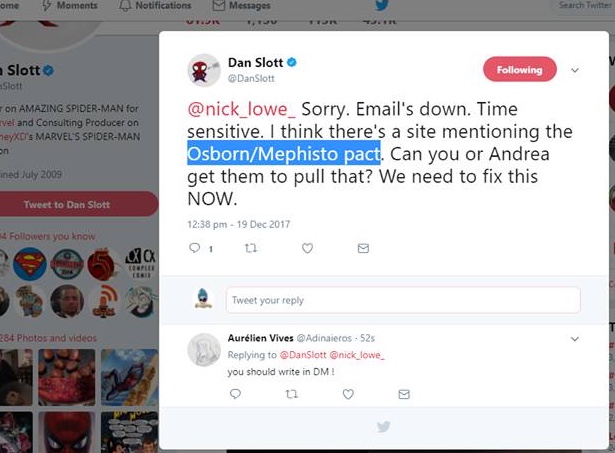This screenshot has width=615, height=453.
Task: Click in the Tweet your reply field
Action: tap(403, 300)
